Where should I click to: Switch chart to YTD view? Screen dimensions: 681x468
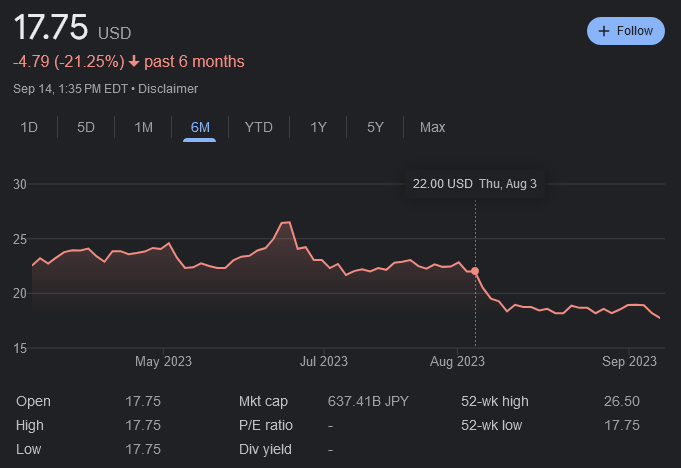point(258,127)
